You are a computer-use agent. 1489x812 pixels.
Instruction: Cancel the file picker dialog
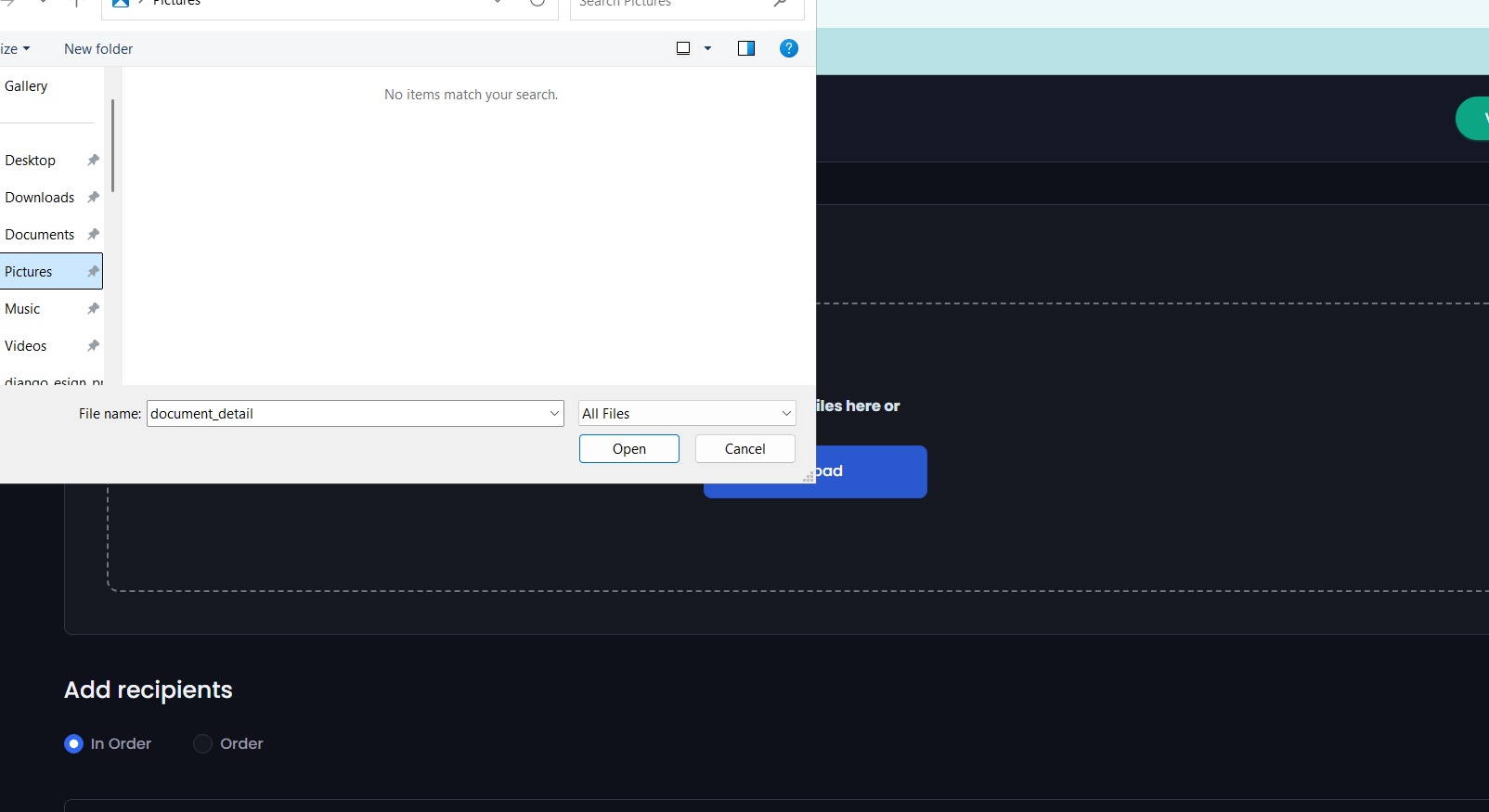(x=744, y=449)
